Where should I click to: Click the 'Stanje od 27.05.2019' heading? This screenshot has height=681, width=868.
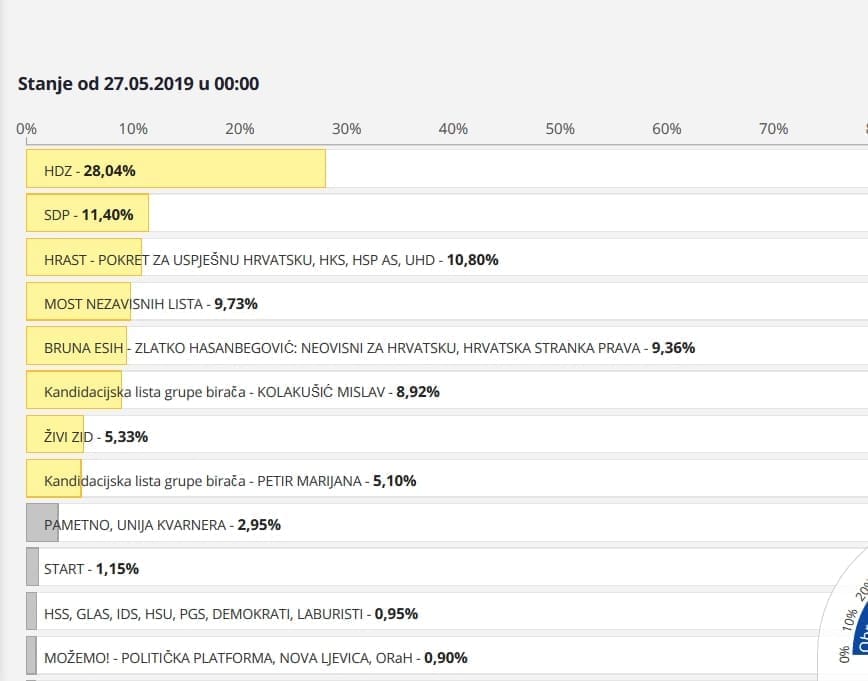[x=138, y=83]
